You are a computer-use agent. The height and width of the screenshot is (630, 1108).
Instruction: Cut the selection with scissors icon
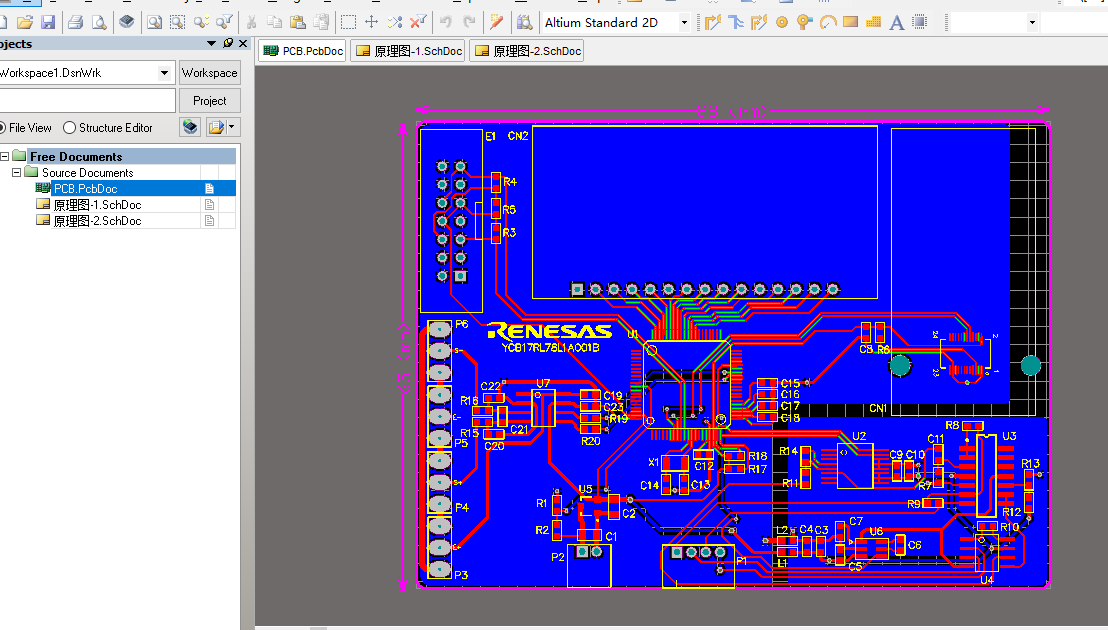tap(251, 23)
